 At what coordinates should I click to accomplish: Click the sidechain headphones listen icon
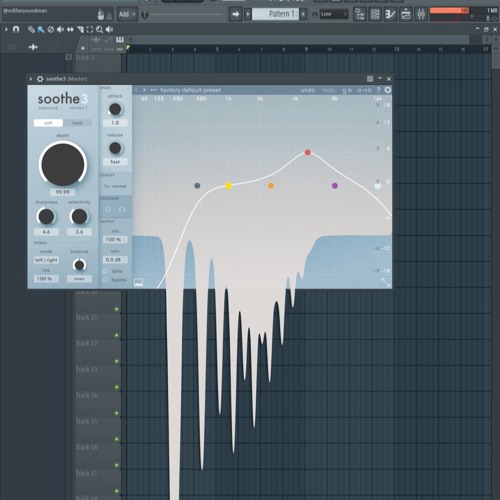point(122,209)
